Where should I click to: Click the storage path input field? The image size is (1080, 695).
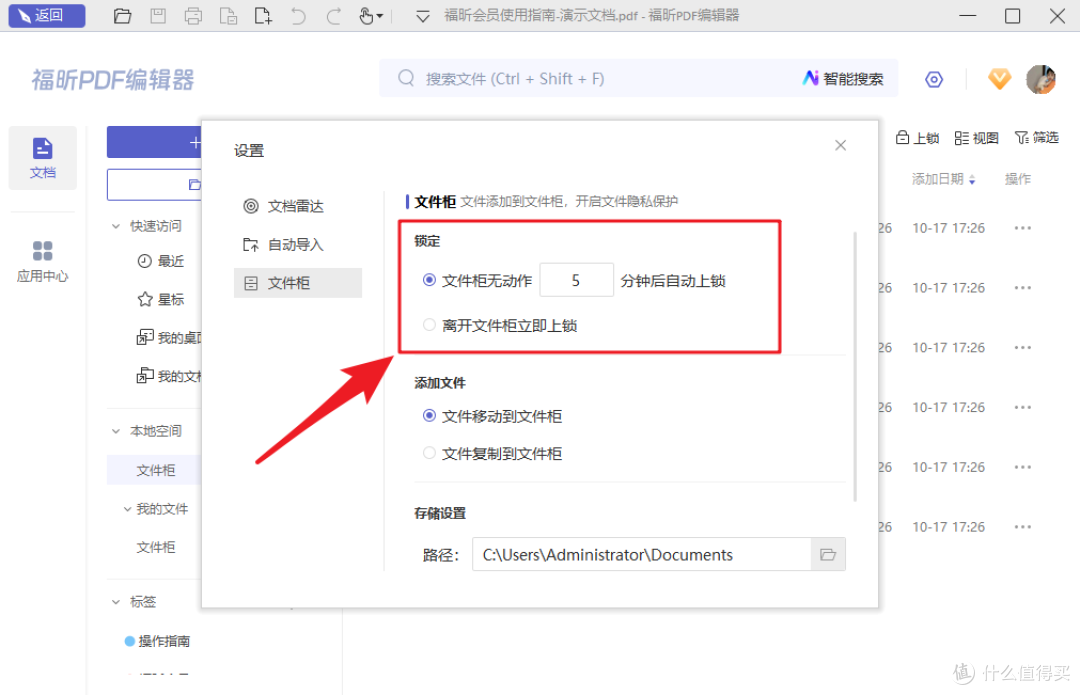tap(641, 554)
